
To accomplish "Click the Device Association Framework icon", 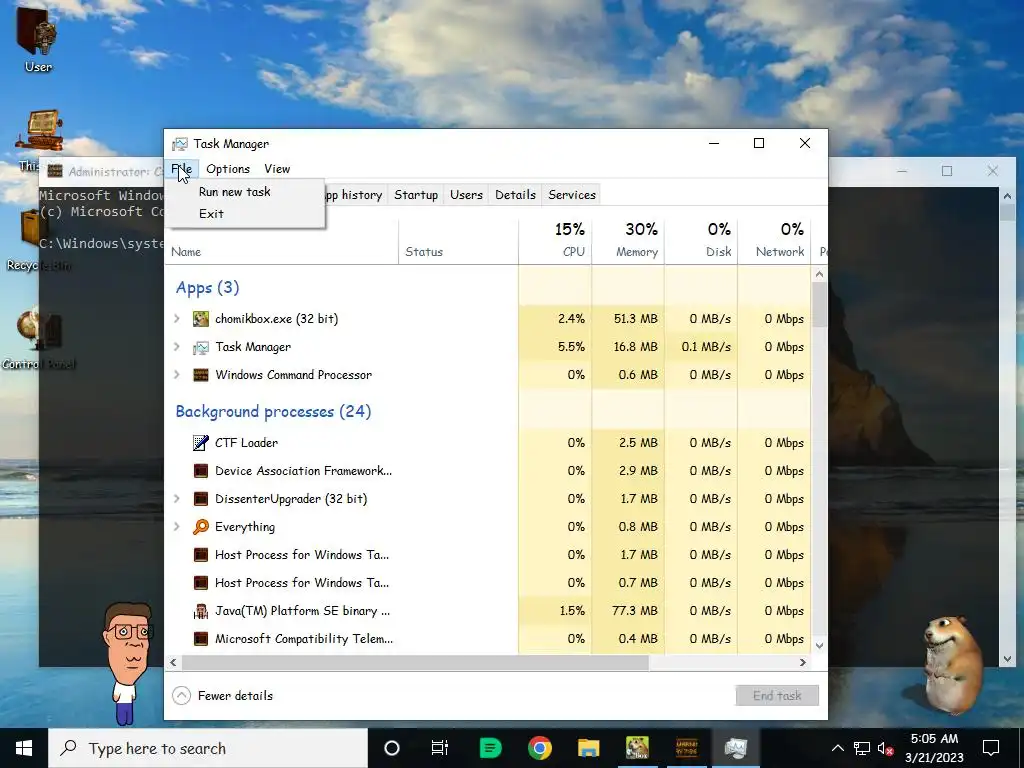I will tap(200, 471).
